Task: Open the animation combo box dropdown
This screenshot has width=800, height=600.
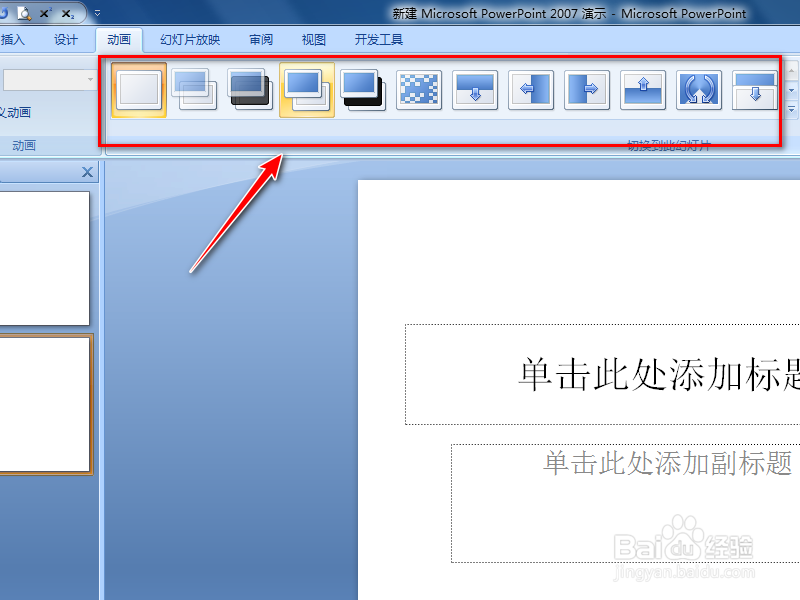Action: click(90, 80)
